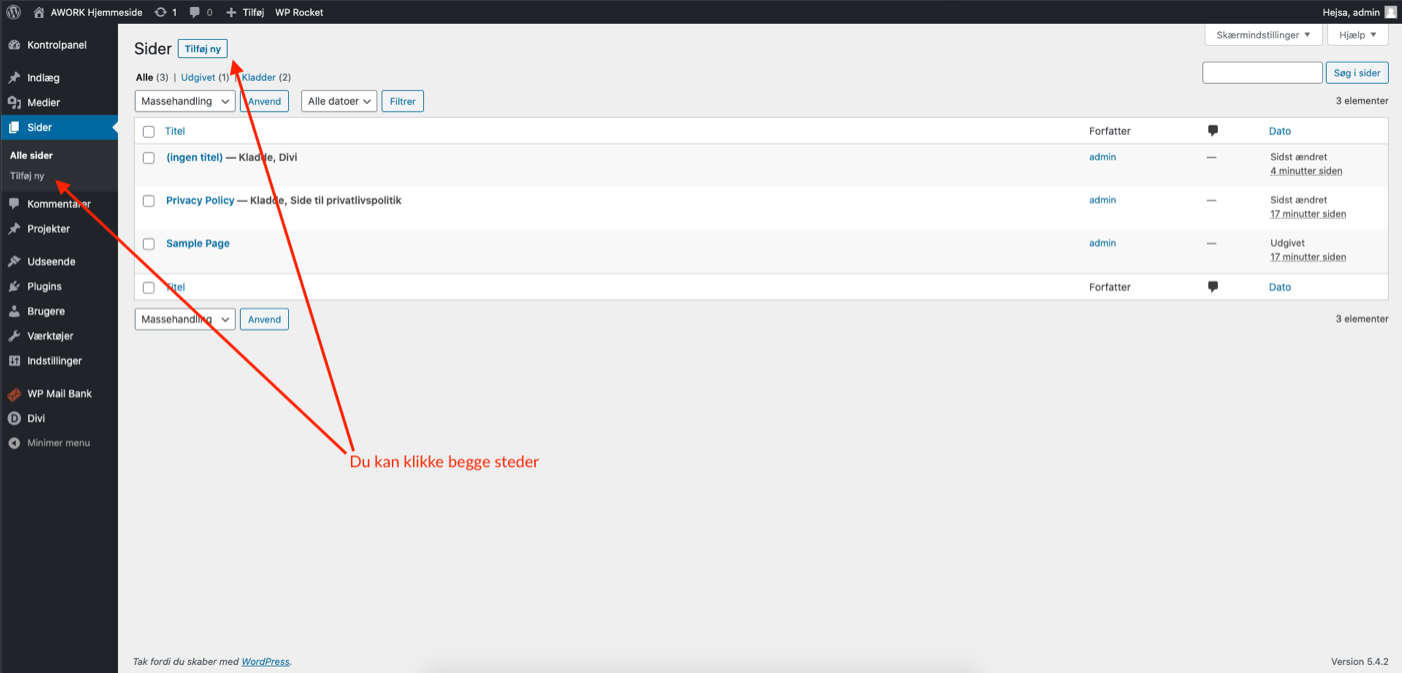Open the WordPress logo menu
Viewport: 1402px width, 673px height.
14,12
